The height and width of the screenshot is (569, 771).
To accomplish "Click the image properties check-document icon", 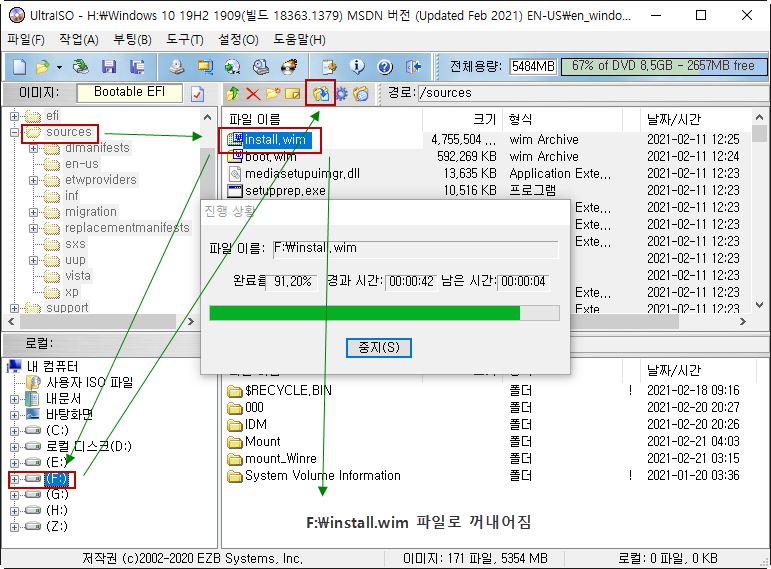I will tap(198, 93).
